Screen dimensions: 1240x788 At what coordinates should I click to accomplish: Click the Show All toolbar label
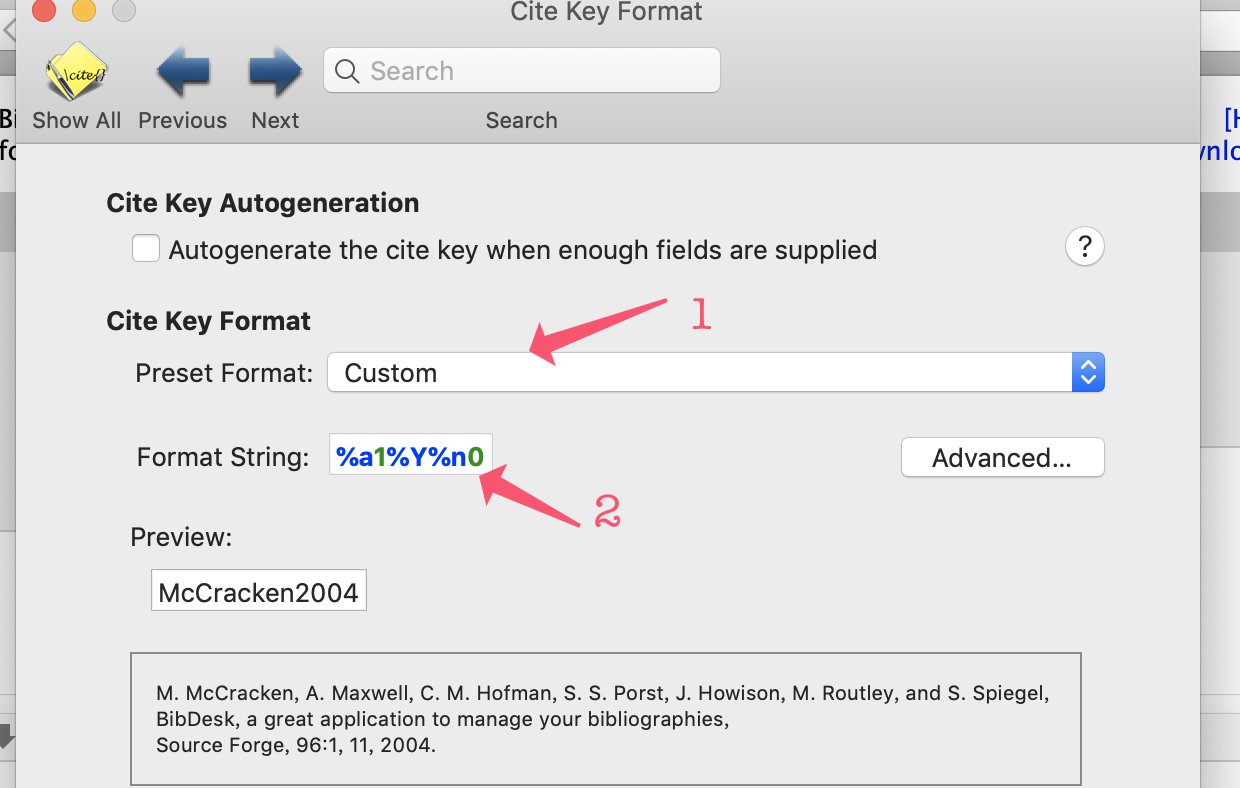point(76,120)
